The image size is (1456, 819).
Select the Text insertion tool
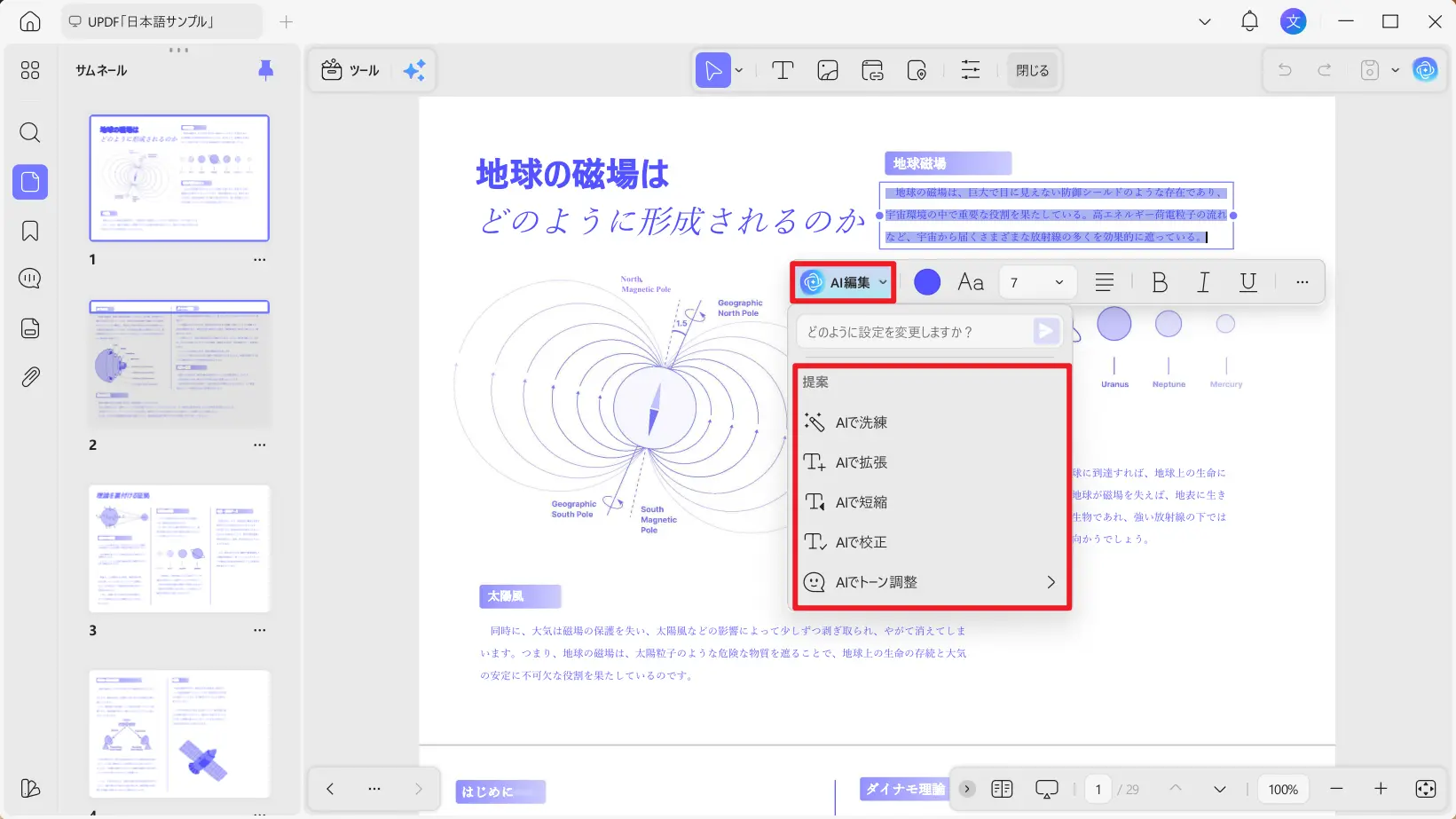(x=782, y=70)
